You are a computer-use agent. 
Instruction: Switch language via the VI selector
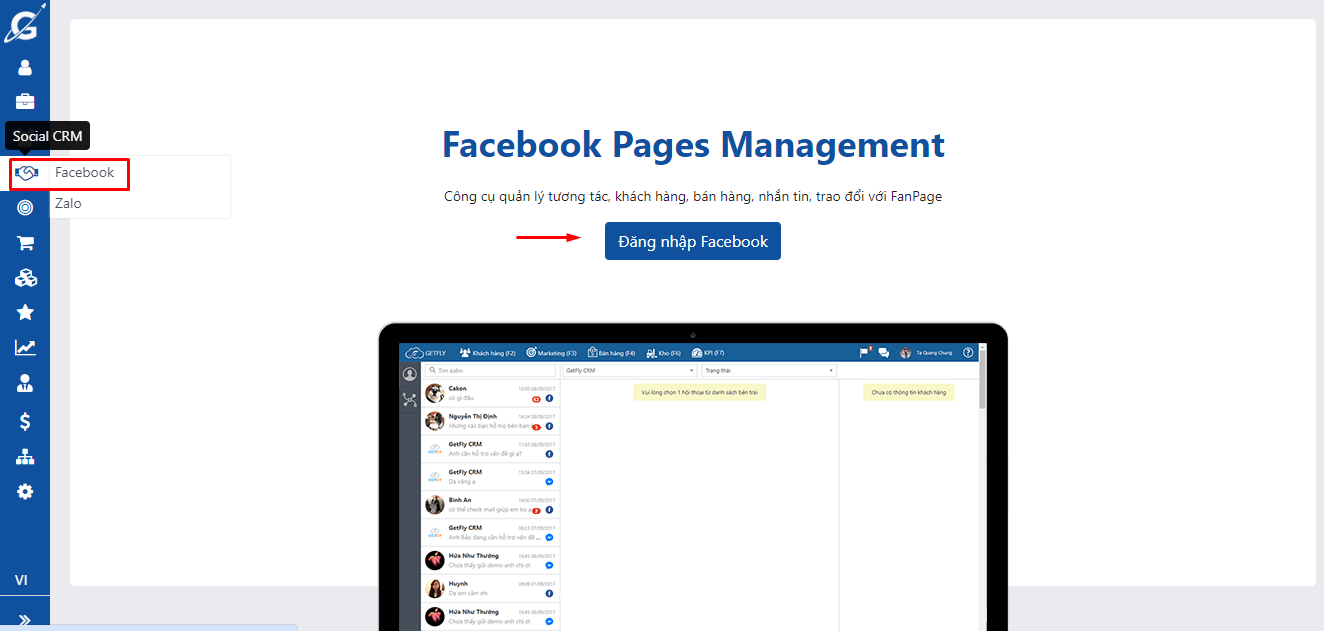[21, 580]
